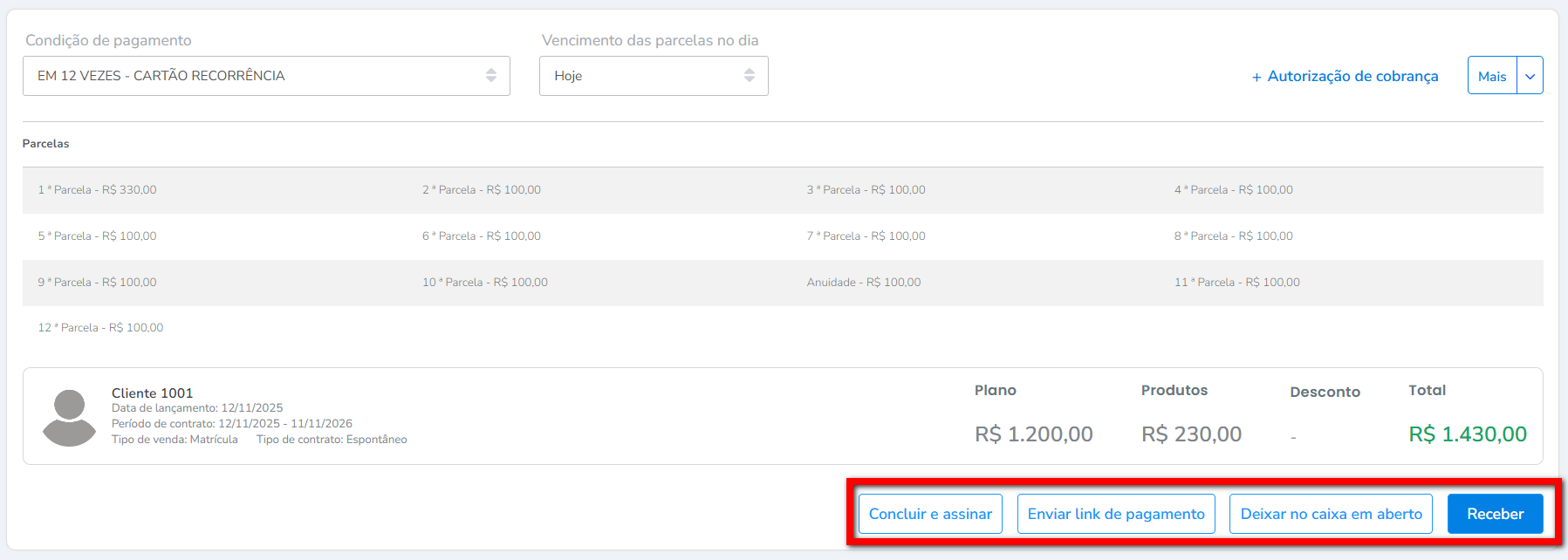Select the 5ª Parcela entry
1568x560 pixels.
[98, 236]
